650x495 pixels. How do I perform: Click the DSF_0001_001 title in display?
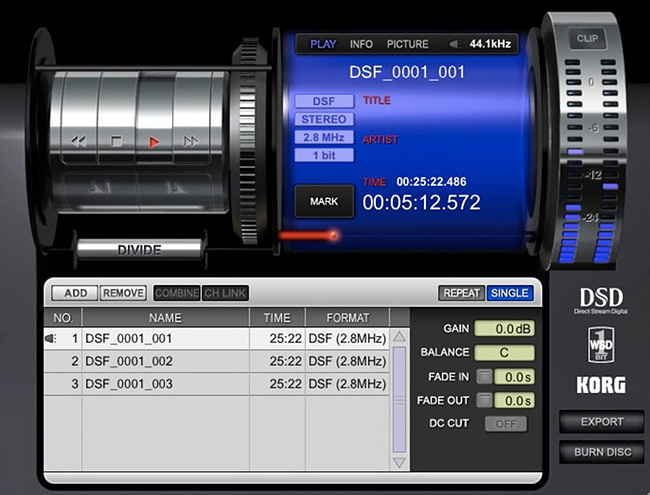407,72
